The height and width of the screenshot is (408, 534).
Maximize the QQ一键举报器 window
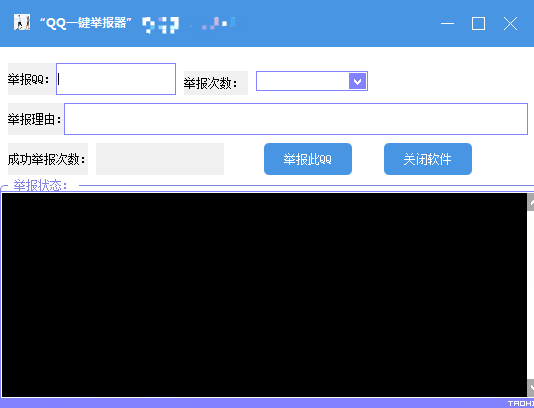(x=478, y=23)
